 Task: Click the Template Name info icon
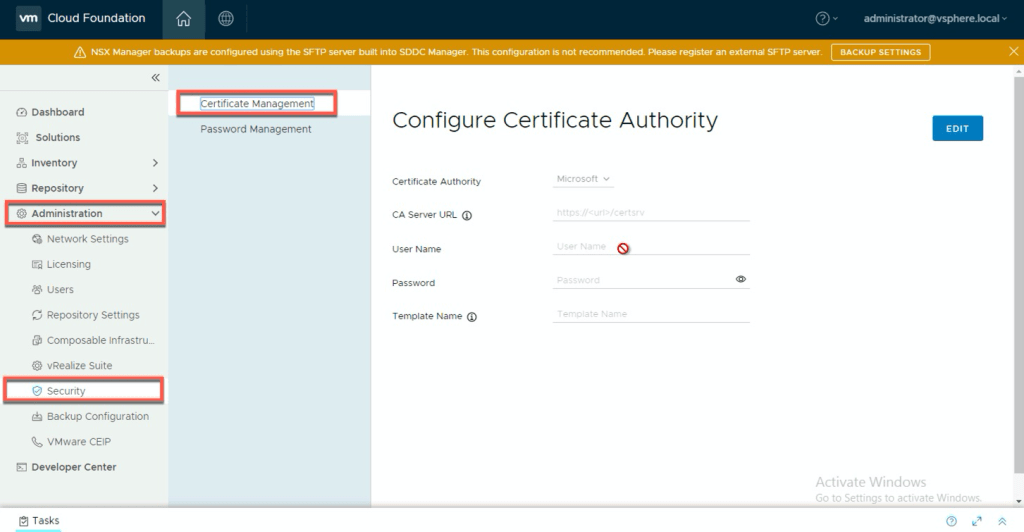pos(472,317)
